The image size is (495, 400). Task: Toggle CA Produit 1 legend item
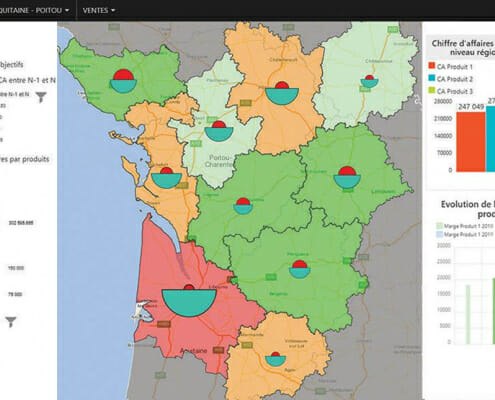coord(450,67)
